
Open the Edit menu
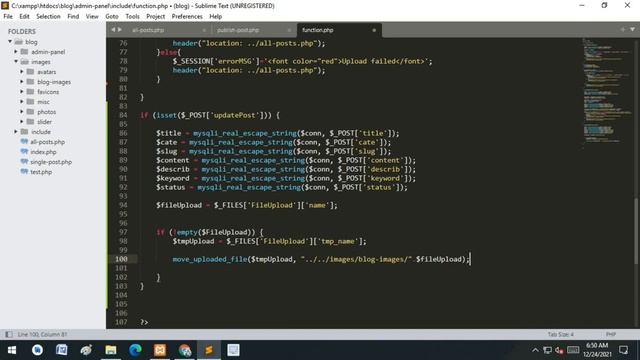[x=24, y=16]
